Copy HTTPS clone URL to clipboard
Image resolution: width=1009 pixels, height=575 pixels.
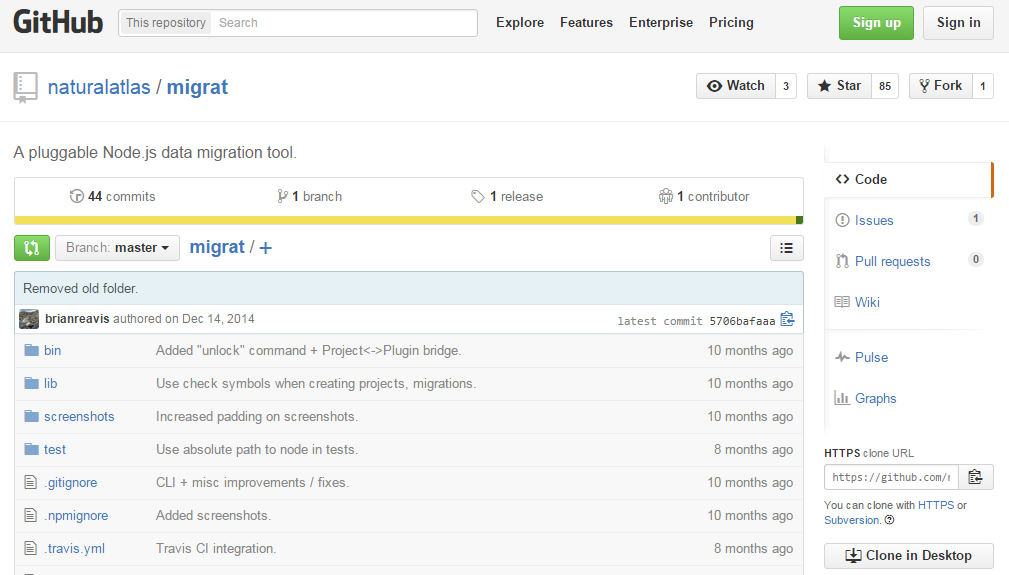(x=976, y=477)
